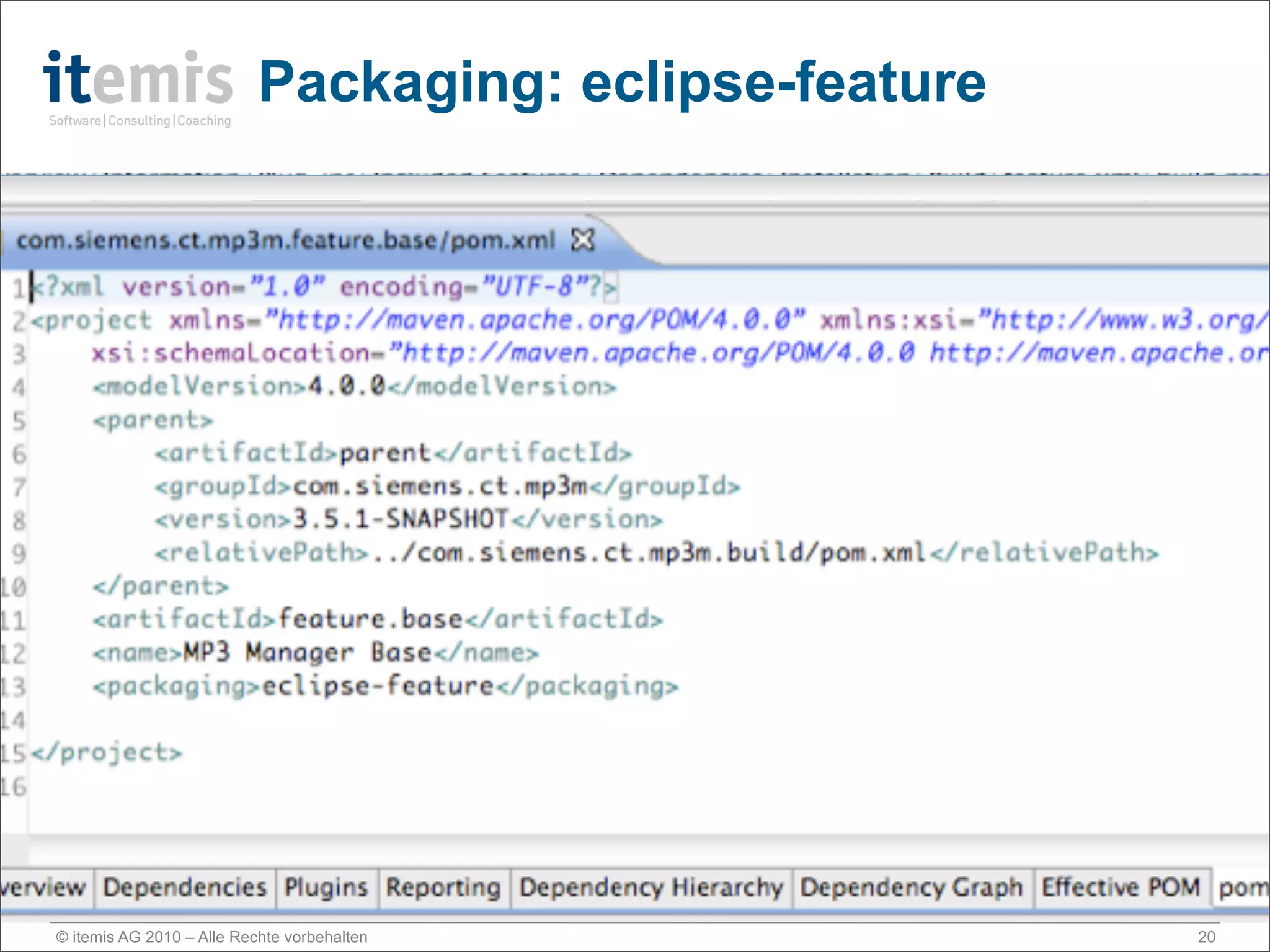Open the Effective POM tab

click(x=1121, y=888)
